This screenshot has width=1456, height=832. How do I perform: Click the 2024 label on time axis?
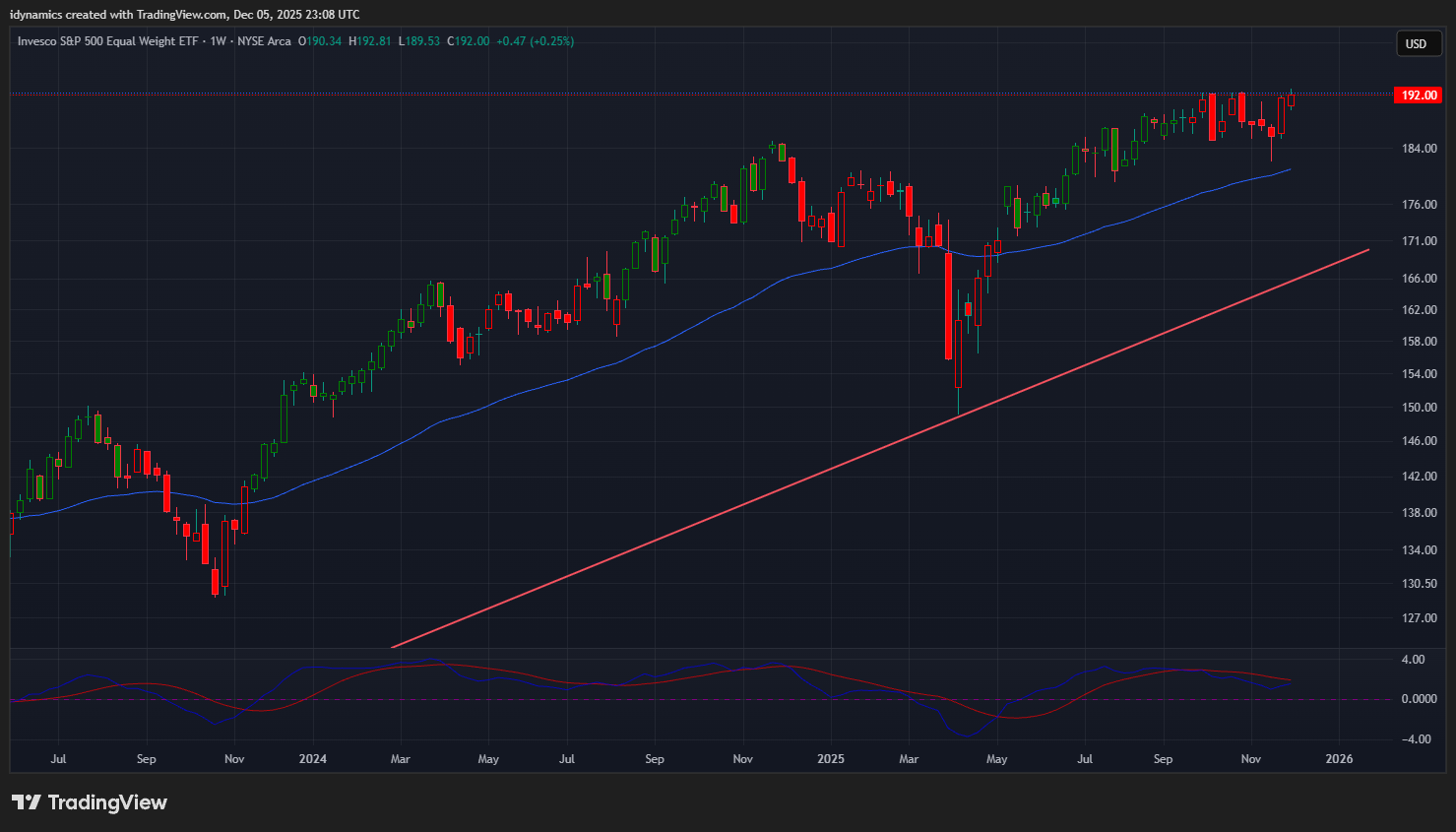pyautogui.click(x=312, y=759)
